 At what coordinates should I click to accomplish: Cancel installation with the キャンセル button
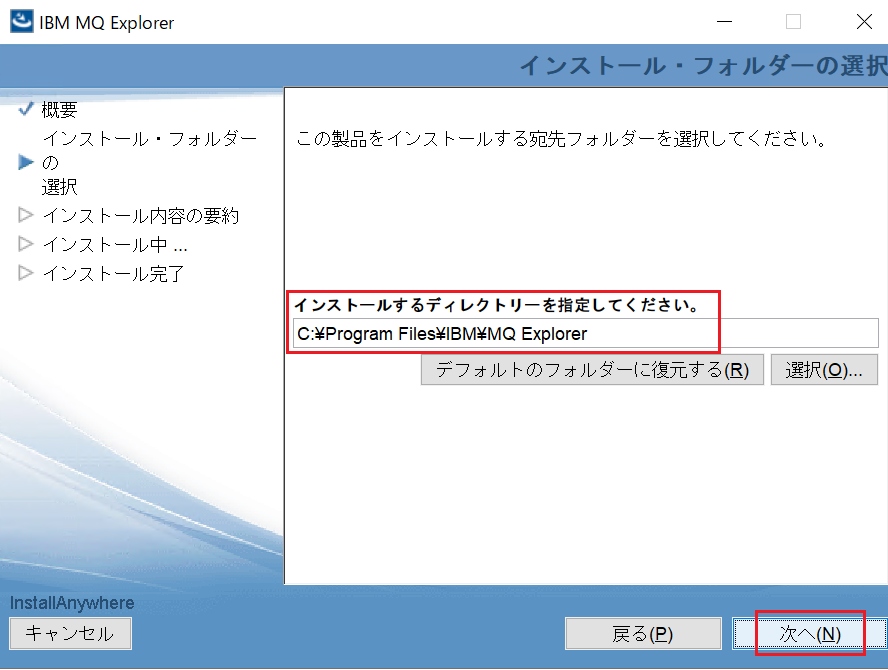point(70,633)
